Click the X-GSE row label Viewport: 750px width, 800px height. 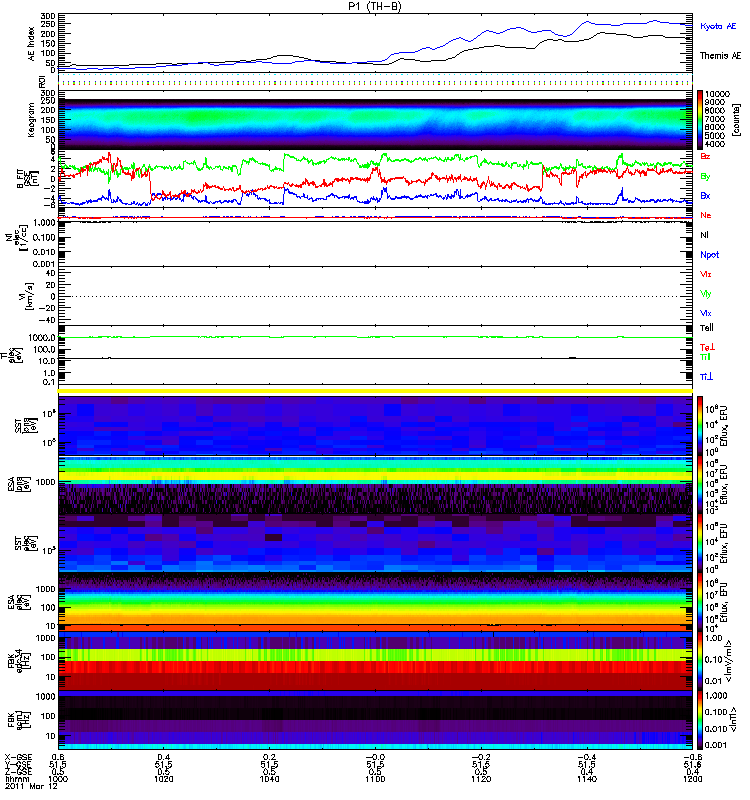pos(18,757)
